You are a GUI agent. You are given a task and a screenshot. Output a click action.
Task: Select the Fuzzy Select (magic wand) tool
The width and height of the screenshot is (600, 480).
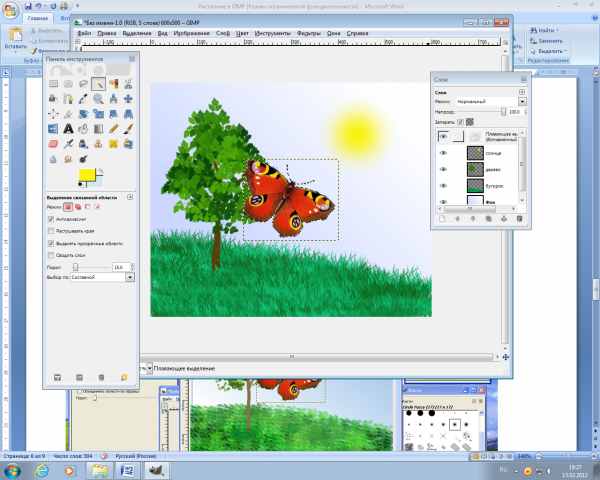[99, 85]
